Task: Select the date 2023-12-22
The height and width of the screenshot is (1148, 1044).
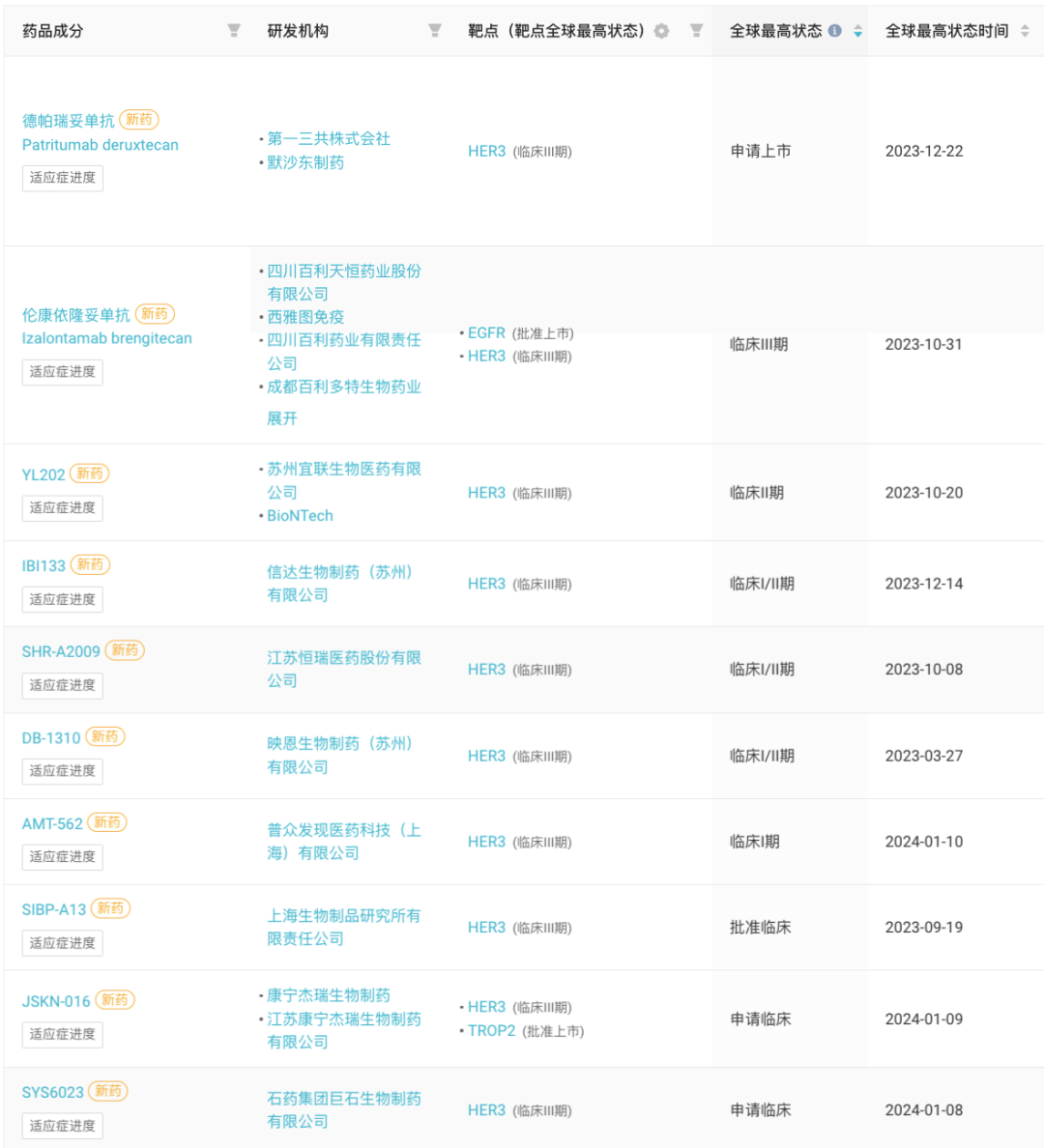Action: click(x=924, y=151)
